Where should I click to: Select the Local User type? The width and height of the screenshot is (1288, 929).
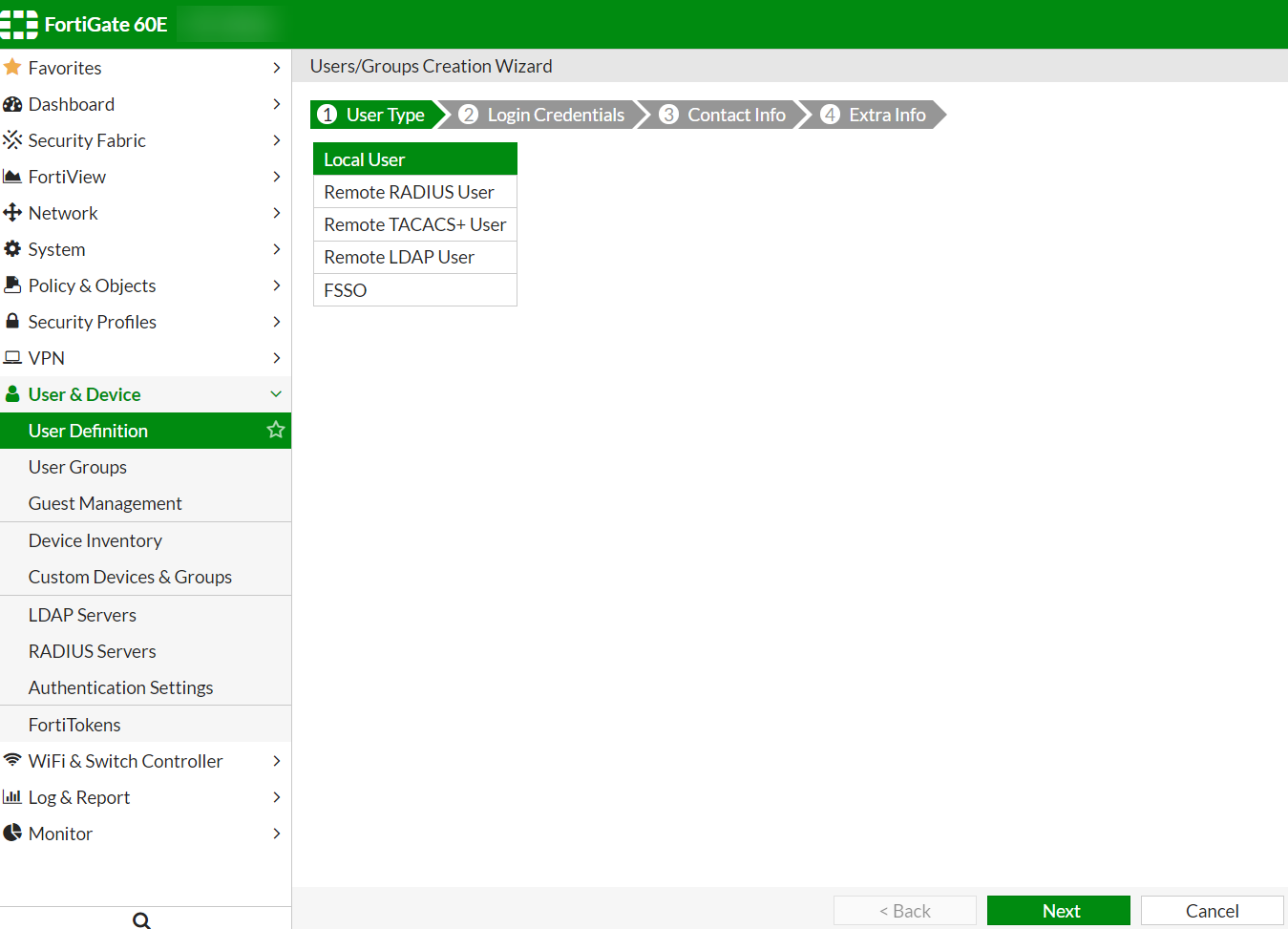(x=415, y=159)
